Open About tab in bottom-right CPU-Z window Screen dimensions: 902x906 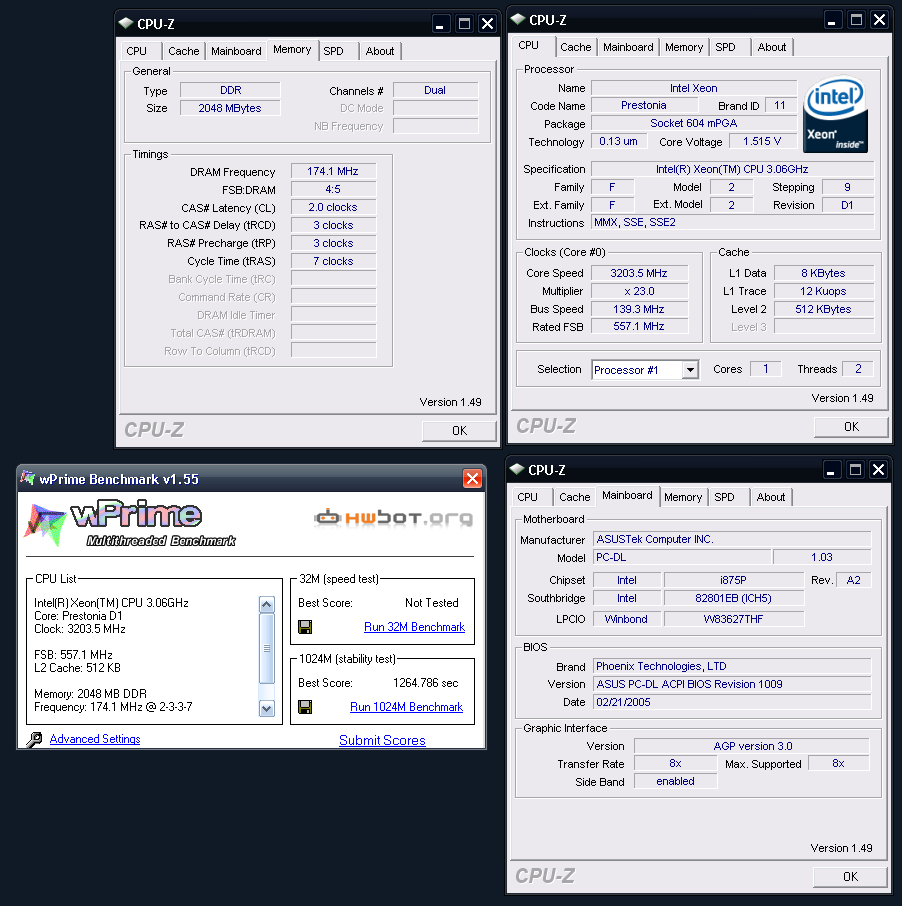[x=771, y=497]
